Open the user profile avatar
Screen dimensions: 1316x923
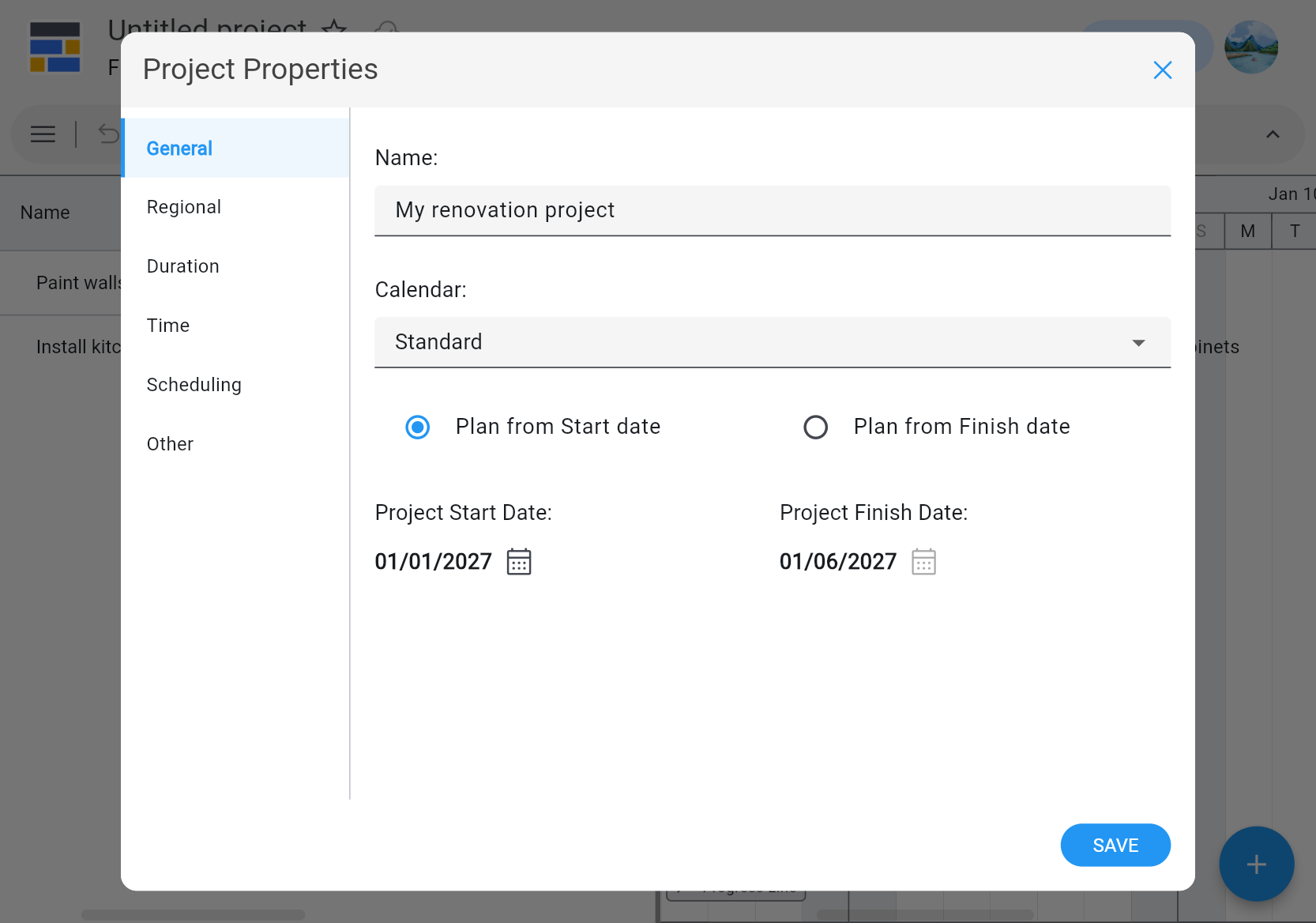[1250, 47]
